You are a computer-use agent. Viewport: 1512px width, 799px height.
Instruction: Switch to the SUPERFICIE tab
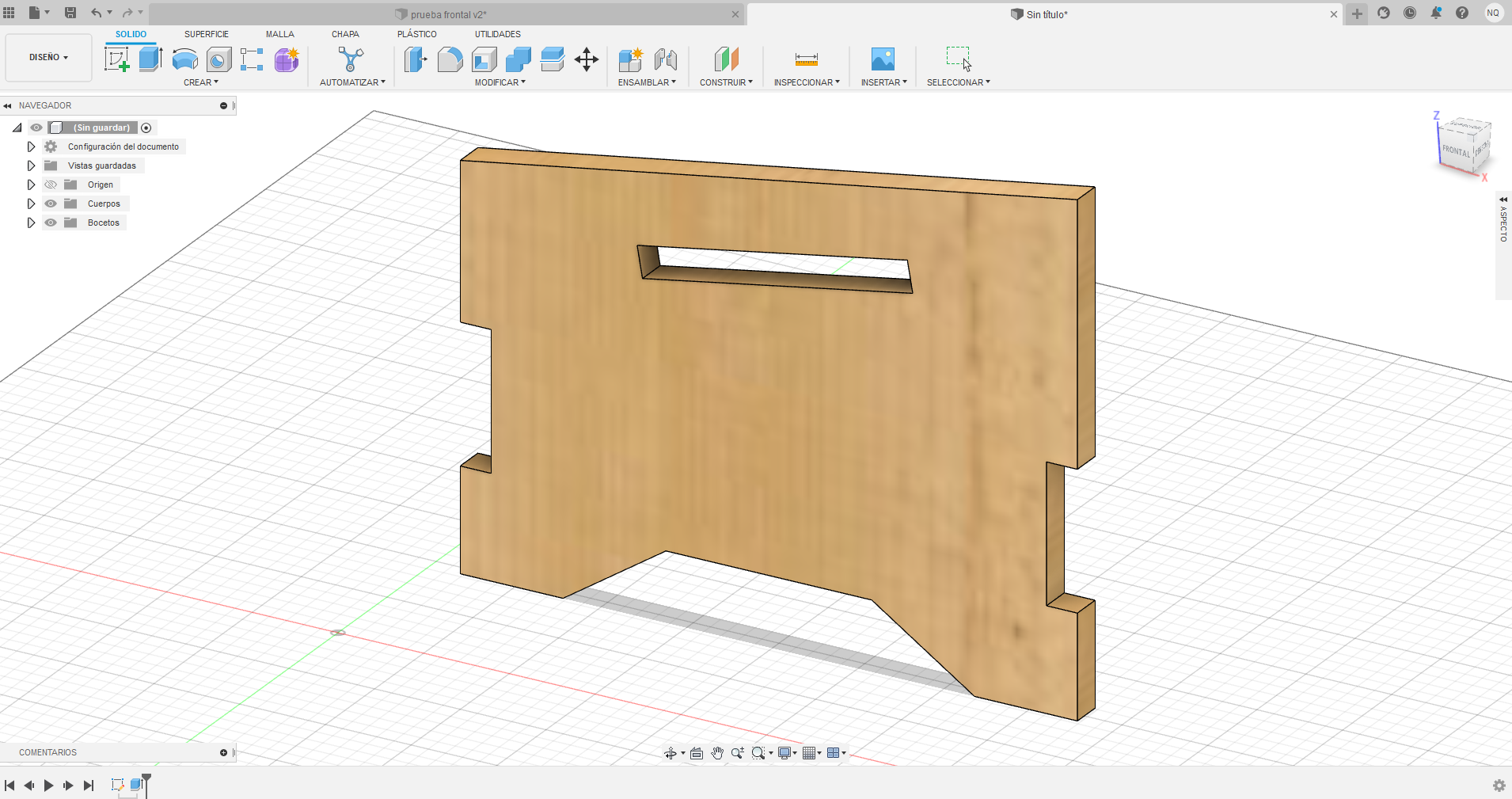[x=207, y=34]
